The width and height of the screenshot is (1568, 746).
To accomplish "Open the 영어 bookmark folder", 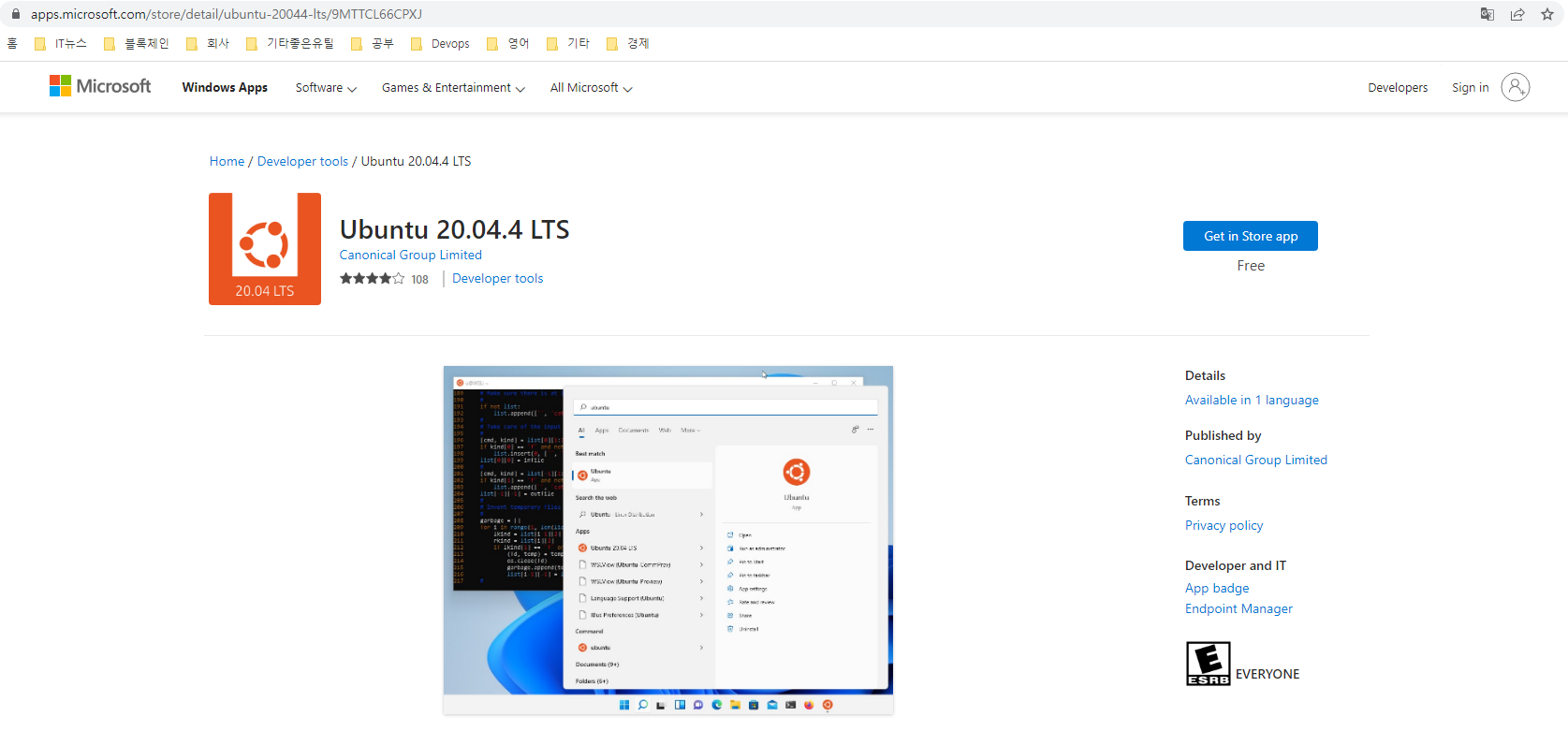I will click(x=508, y=44).
